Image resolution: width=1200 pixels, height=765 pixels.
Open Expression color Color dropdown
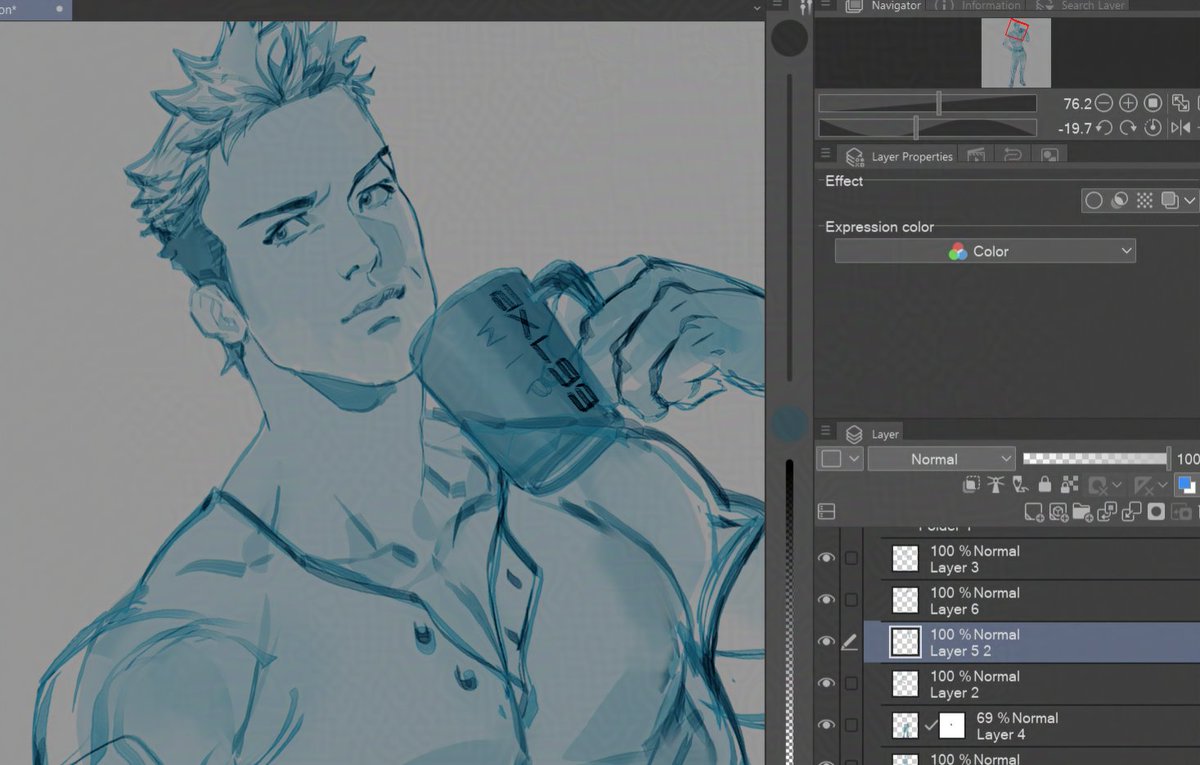point(985,251)
